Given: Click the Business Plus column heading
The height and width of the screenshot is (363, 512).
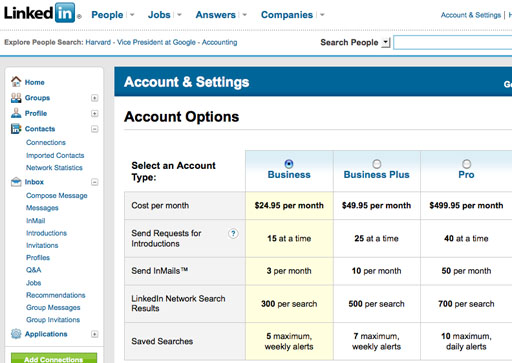Looking at the screenshot, I should tap(376, 175).
